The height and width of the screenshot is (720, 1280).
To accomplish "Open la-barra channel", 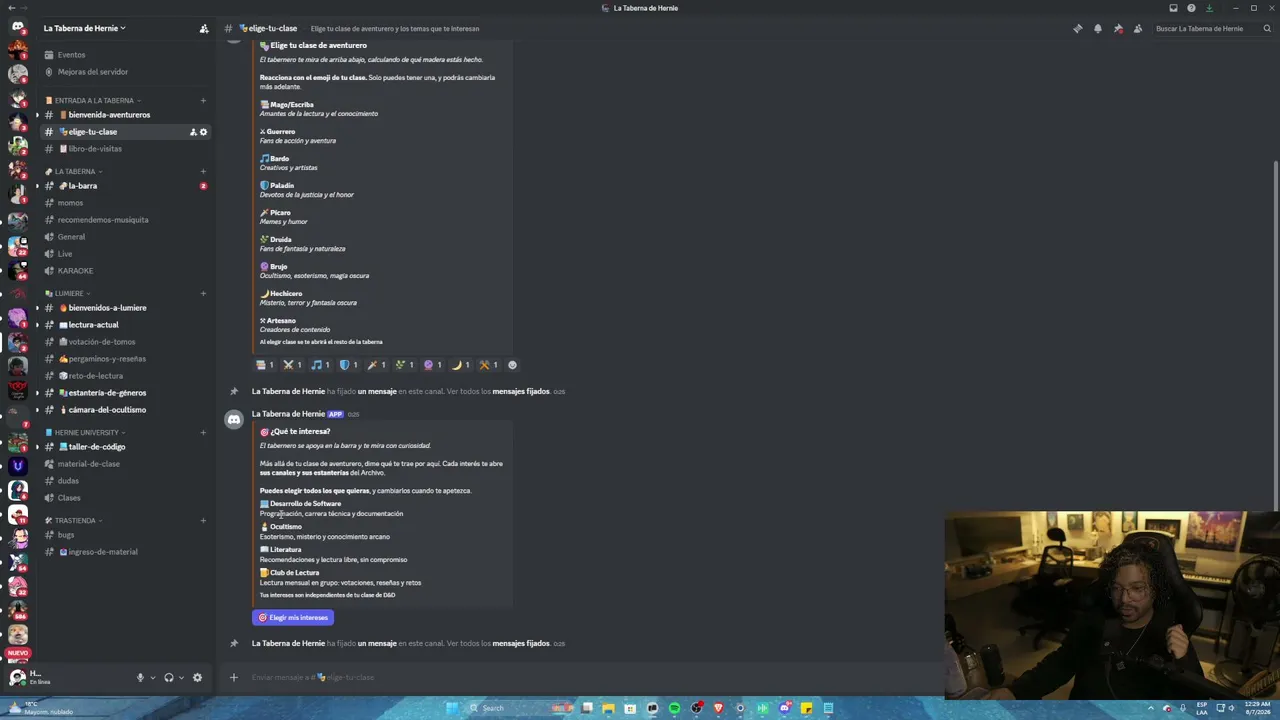I will (125, 186).
